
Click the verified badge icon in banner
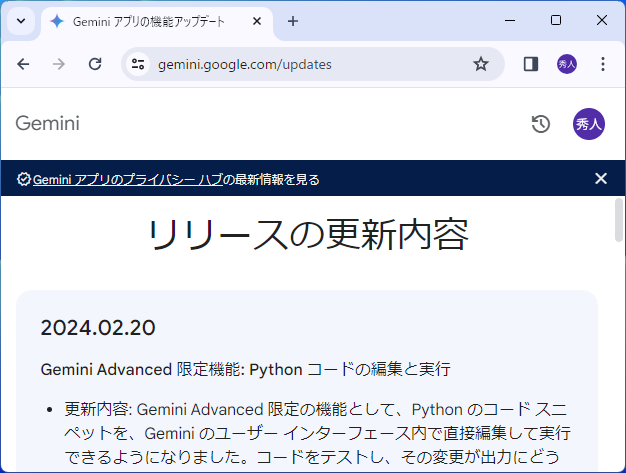click(x=24, y=179)
